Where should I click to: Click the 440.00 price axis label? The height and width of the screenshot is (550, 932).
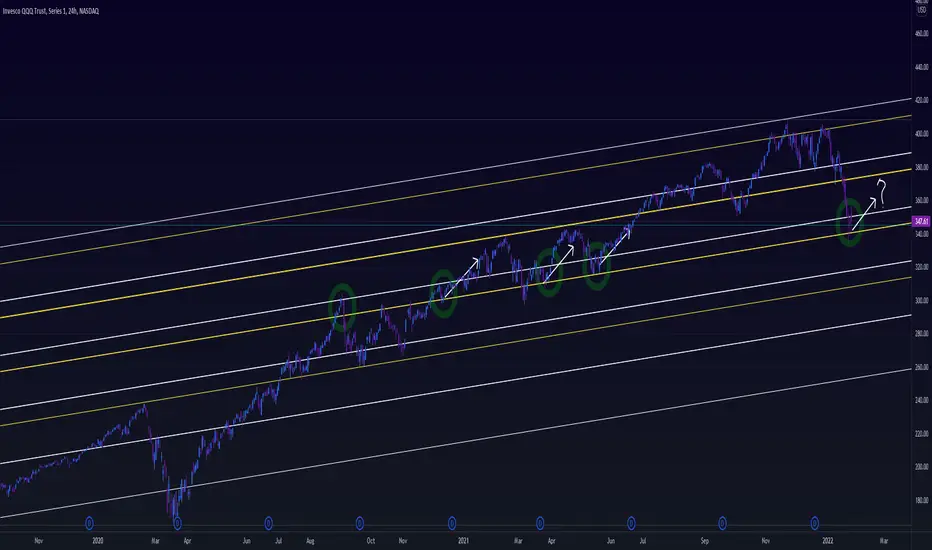pos(921,67)
